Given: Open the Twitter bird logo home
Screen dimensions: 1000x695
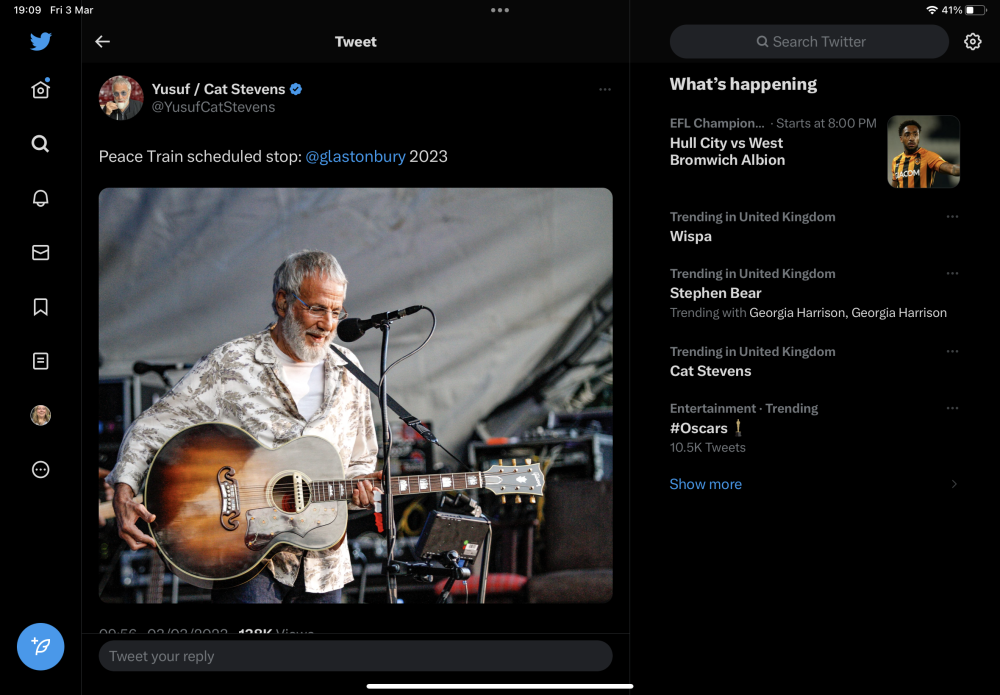Looking at the screenshot, I should [x=41, y=41].
